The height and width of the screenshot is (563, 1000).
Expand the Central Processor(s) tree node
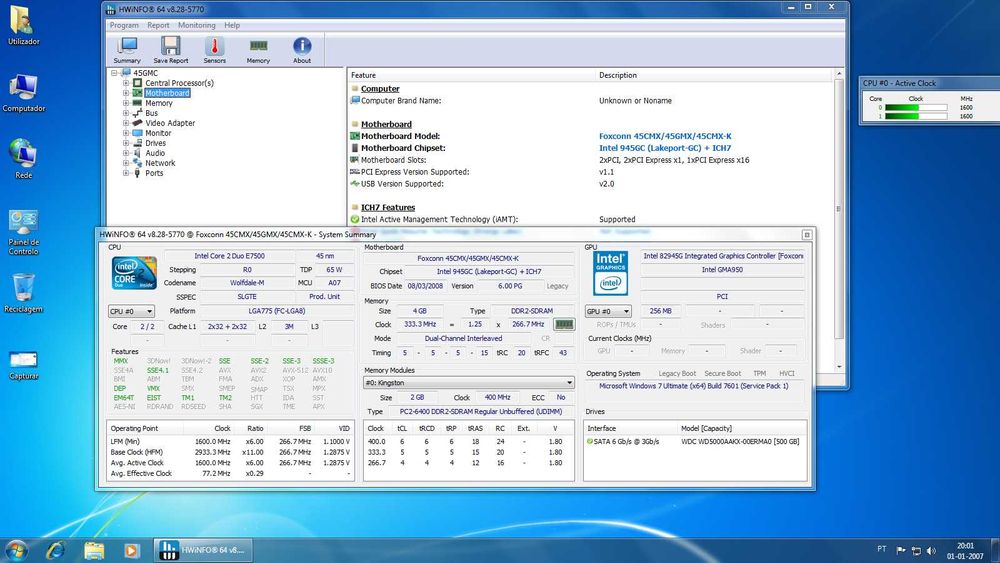click(127, 83)
